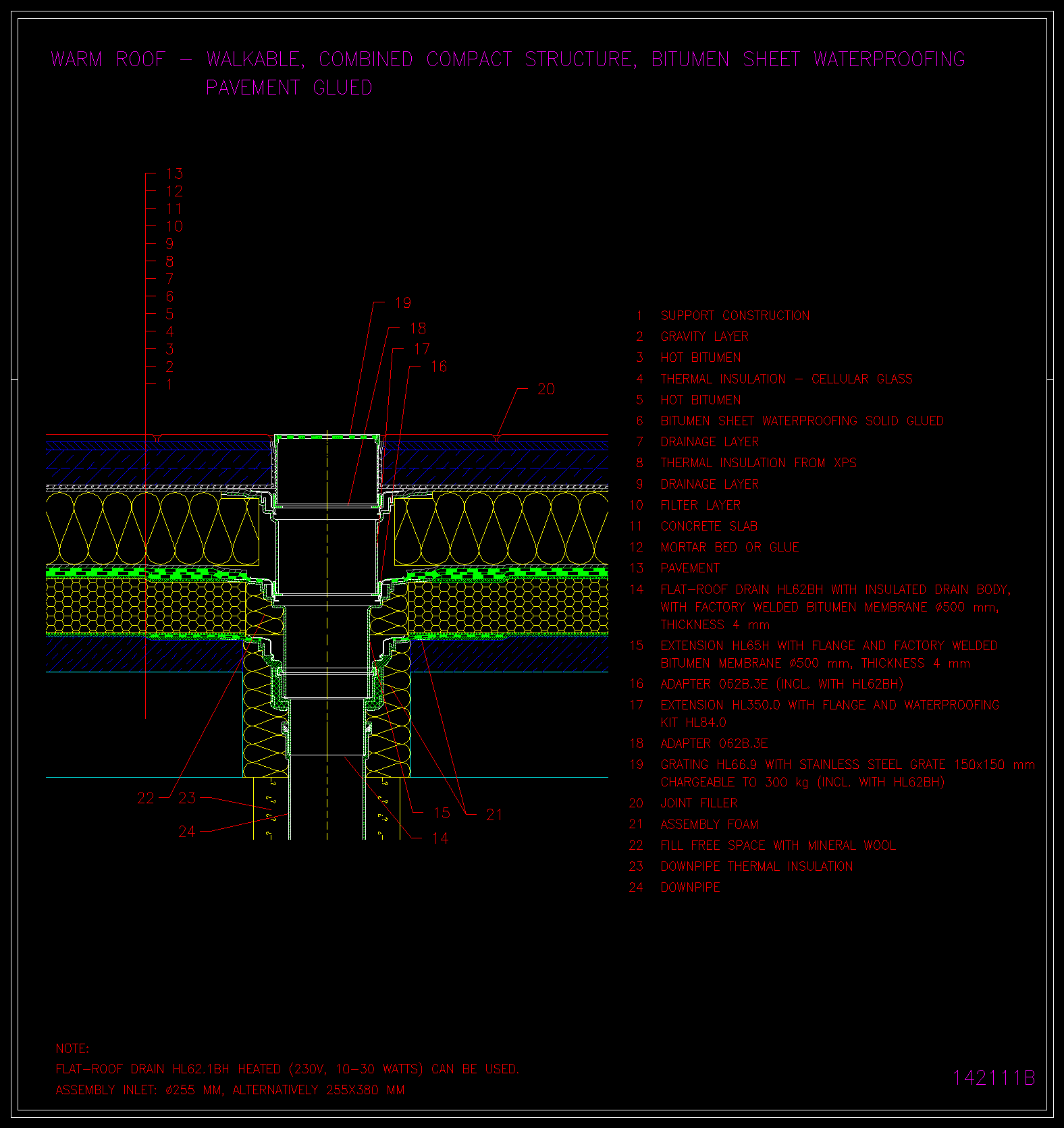
Task: Select the 'FILTER LAYER' legend entry
Action: (x=700, y=505)
